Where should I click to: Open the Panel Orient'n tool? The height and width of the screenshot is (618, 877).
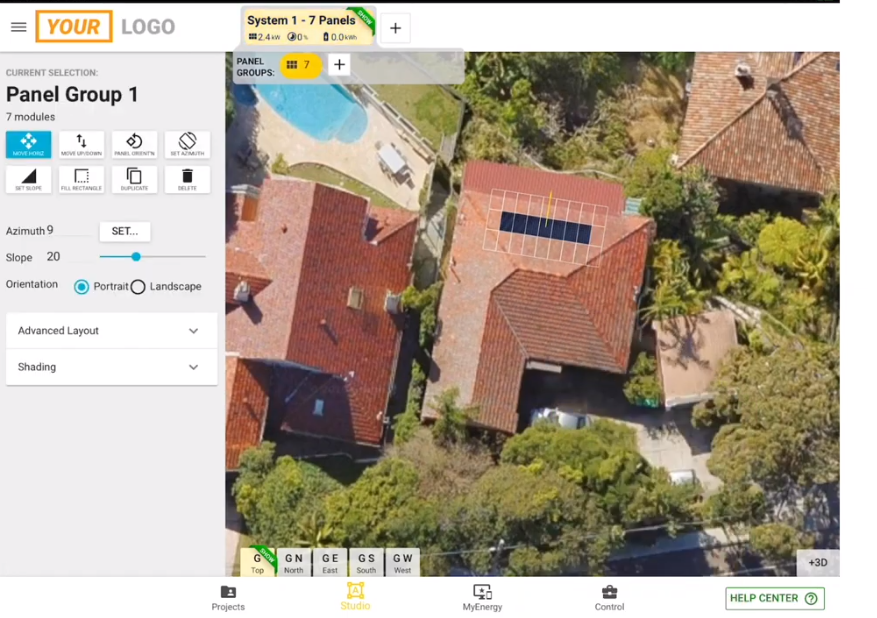[x=134, y=143]
